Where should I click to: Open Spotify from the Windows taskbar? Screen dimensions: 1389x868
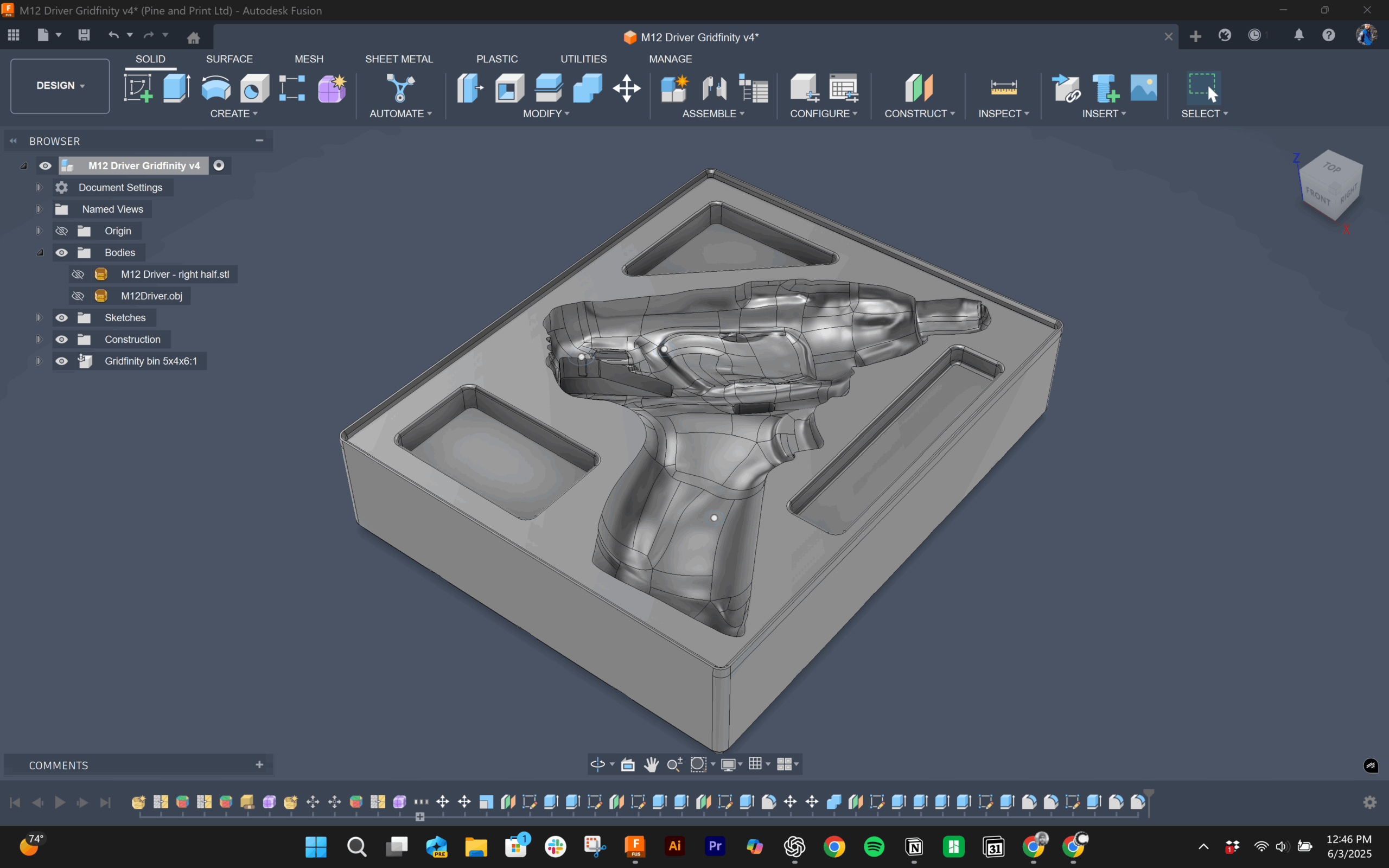874,847
